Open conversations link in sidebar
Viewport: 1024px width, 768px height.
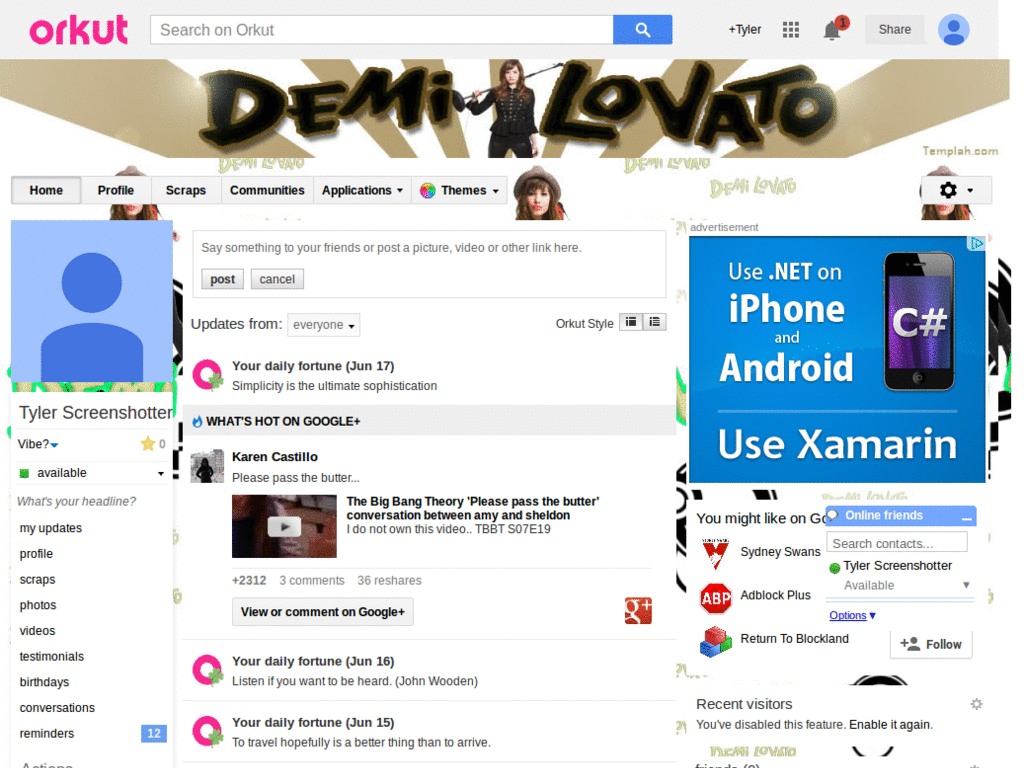coord(57,708)
